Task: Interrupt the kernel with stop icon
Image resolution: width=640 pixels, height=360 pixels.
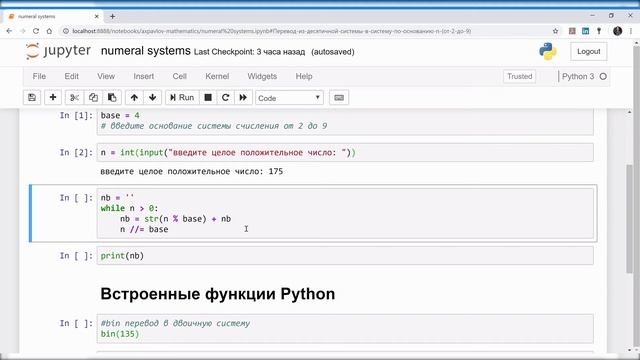Action: click(208, 98)
